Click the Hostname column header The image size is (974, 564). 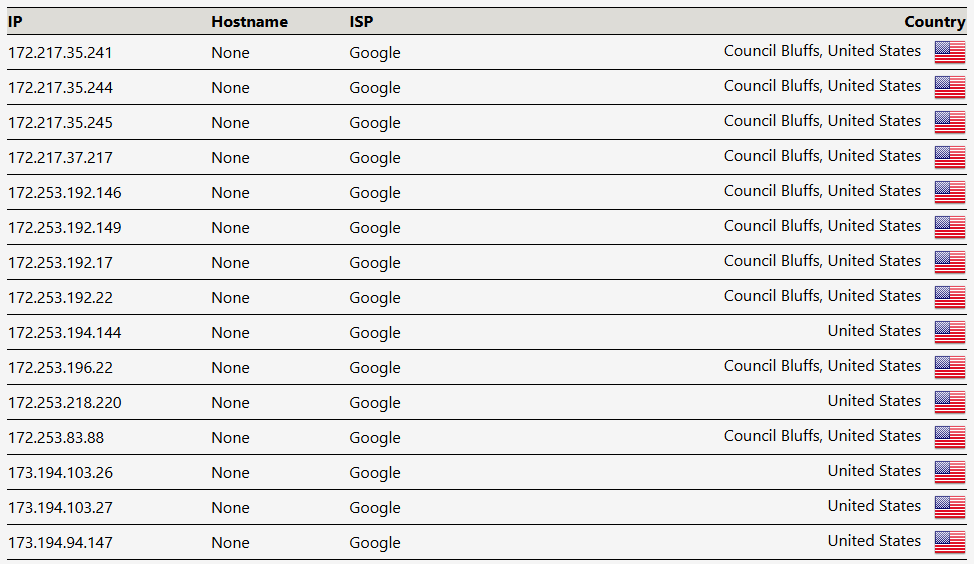pyautogui.click(x=249, y=21)
